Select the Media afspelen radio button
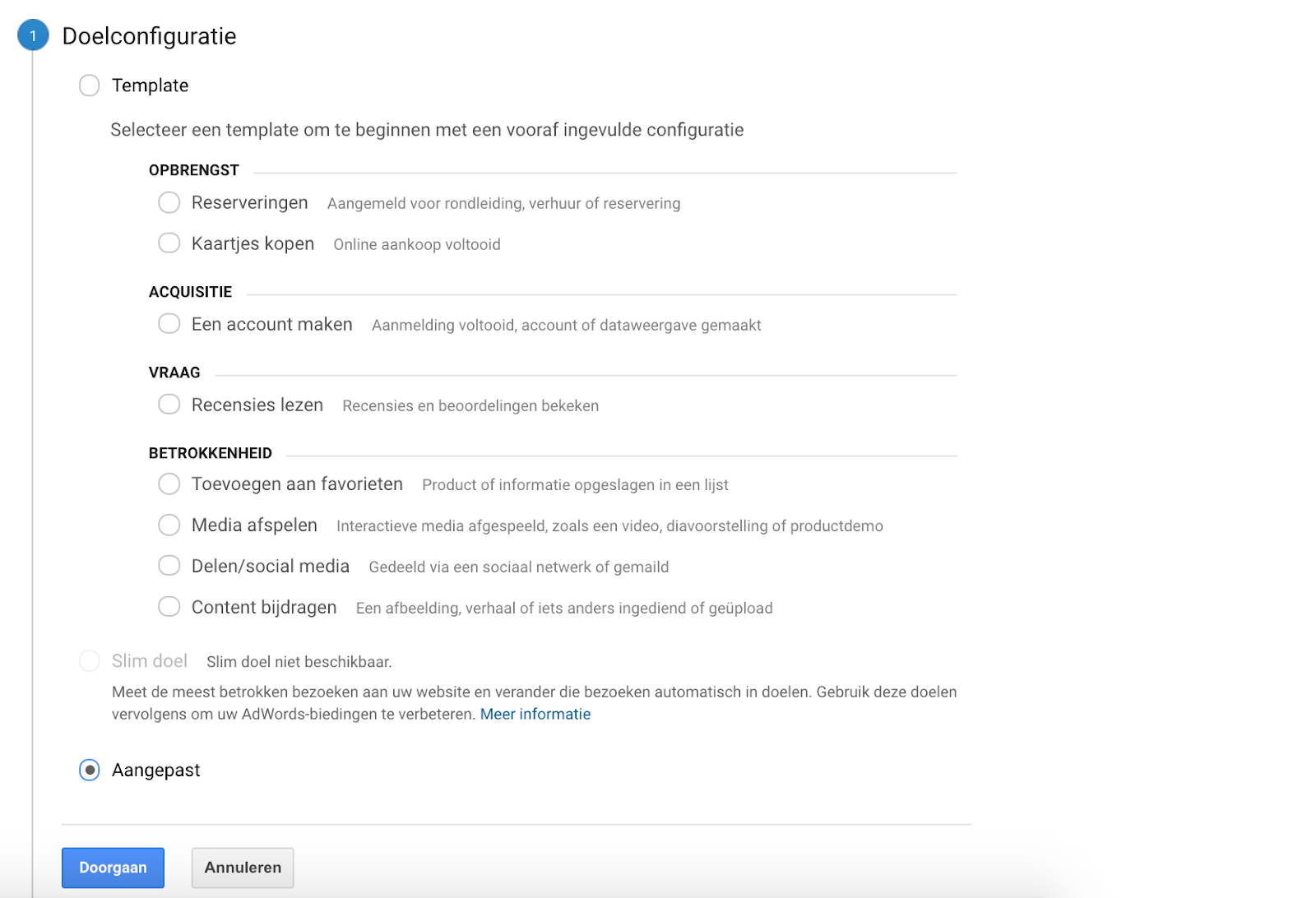This screenshot has width=1316, height=898. [169, 525]
